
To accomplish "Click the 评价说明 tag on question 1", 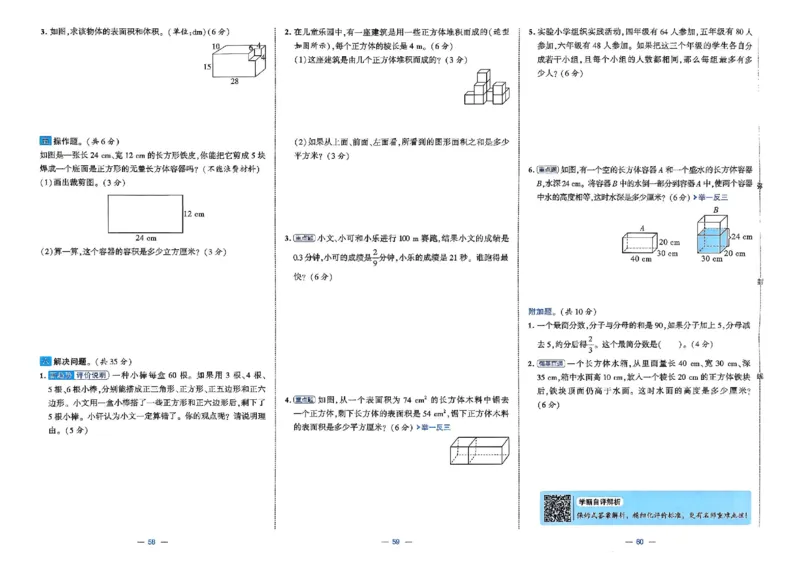I will (x=91, y=375).
